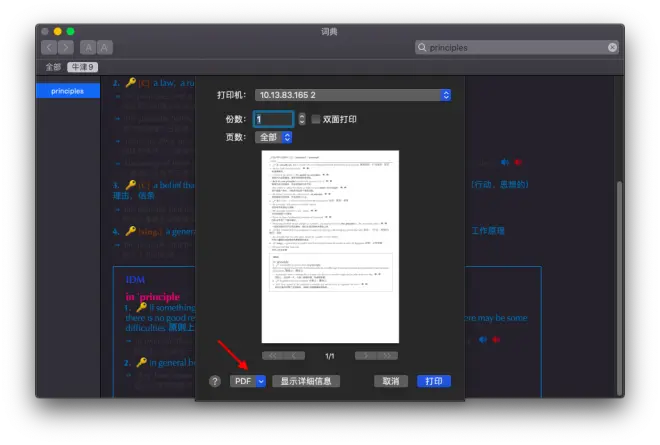Go to the next preview page
Image resolution: width=660 pixels, height=445 pixels.
point(365,356)
